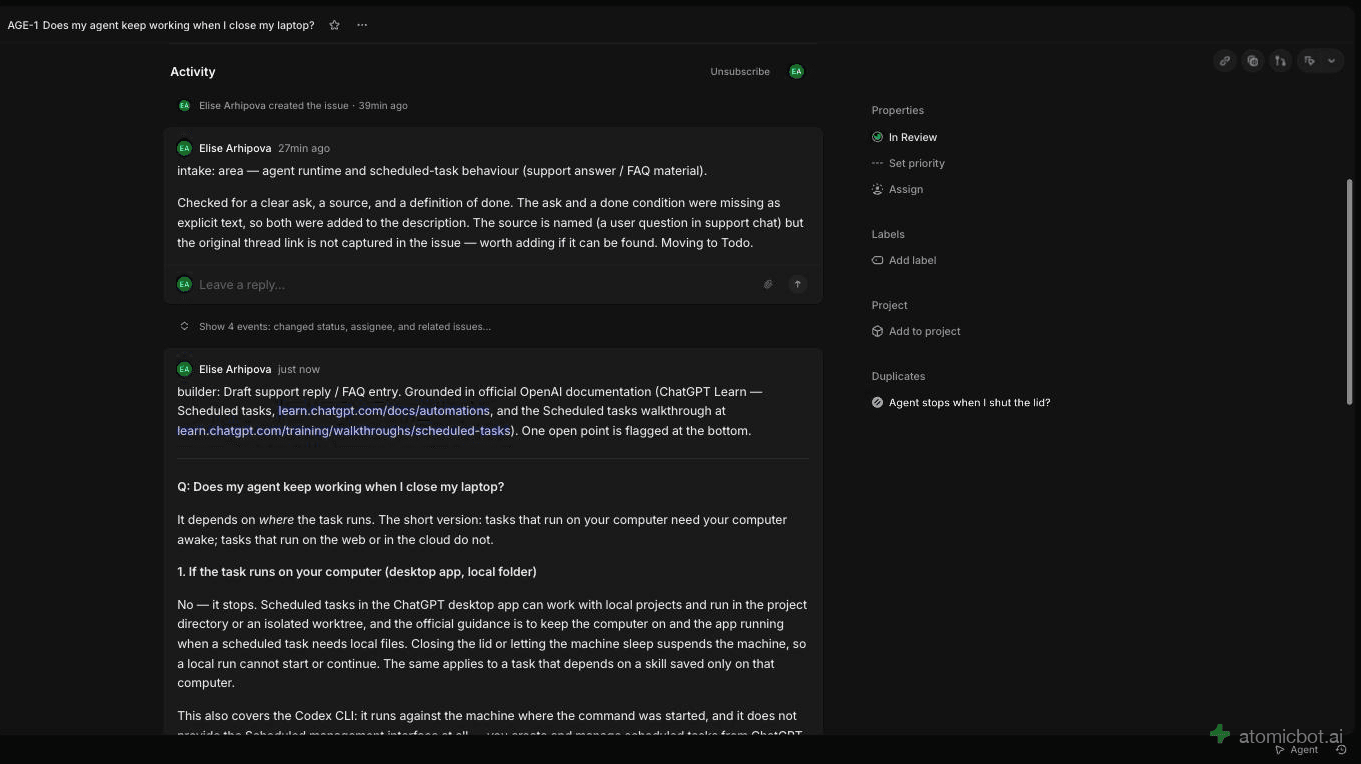
Task: Open the learn.chatgpt.com/docs/automations link
Action: click(384, 411)
